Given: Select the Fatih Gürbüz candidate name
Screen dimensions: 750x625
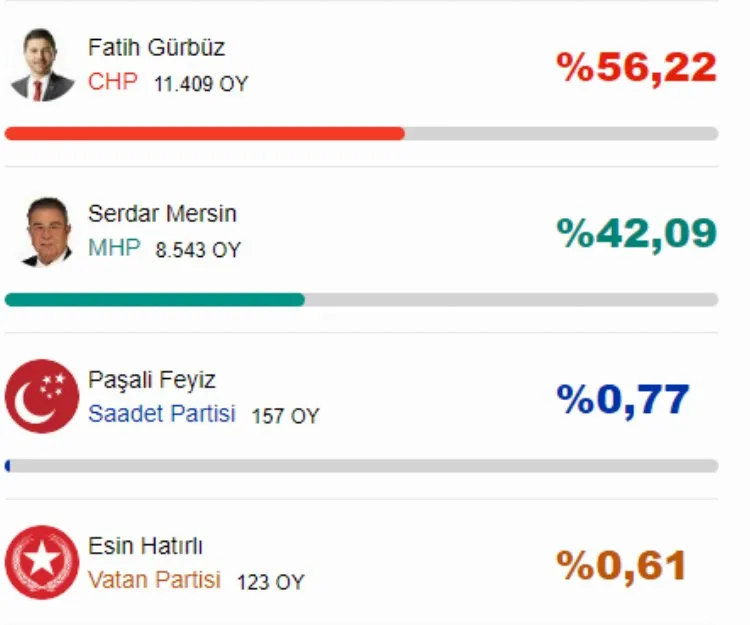Looking at the screenshot, I should pos(156,47).
